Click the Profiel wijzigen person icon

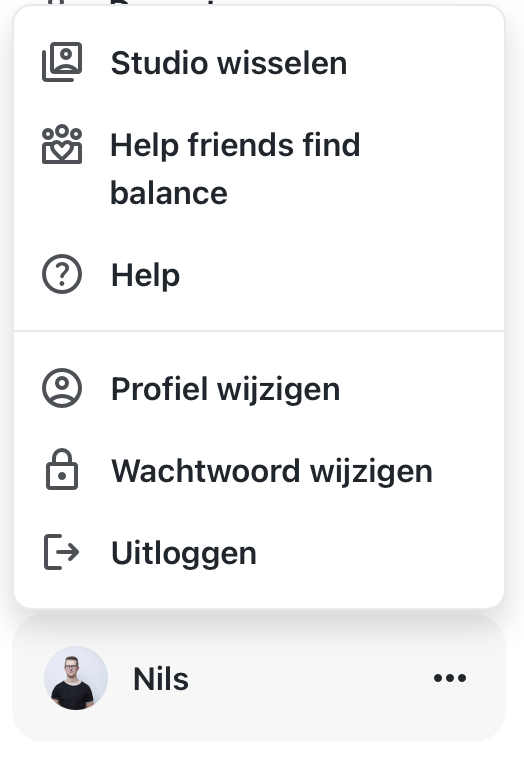[62, 389]
